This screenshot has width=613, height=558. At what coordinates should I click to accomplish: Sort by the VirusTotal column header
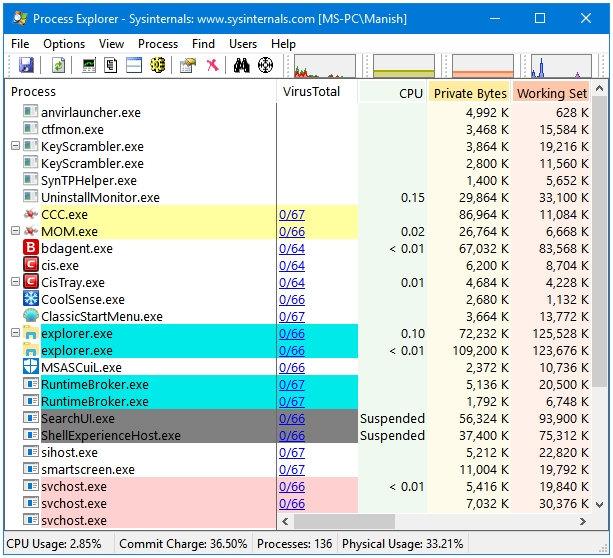[317, 92]
